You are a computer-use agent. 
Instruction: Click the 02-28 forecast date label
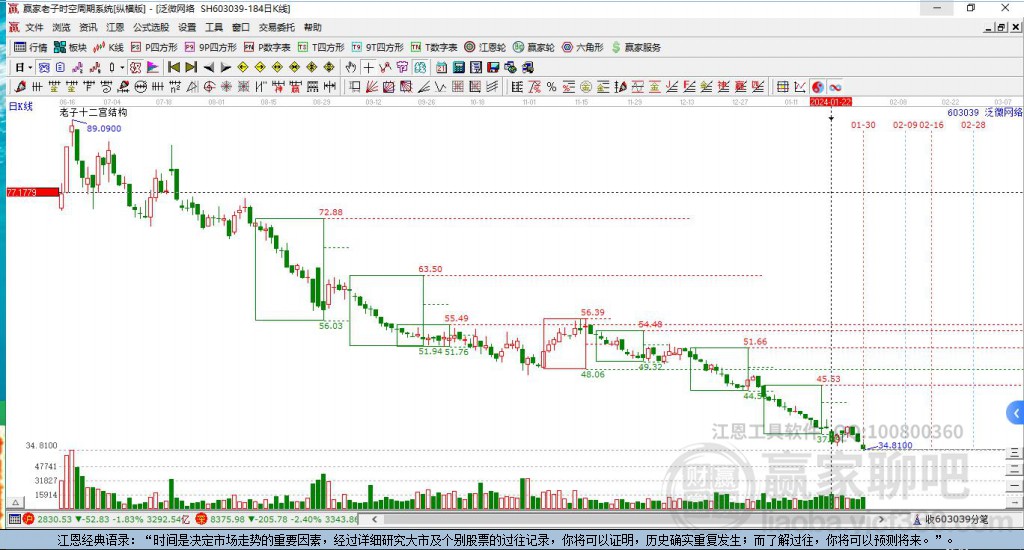(x=973, y=125)
